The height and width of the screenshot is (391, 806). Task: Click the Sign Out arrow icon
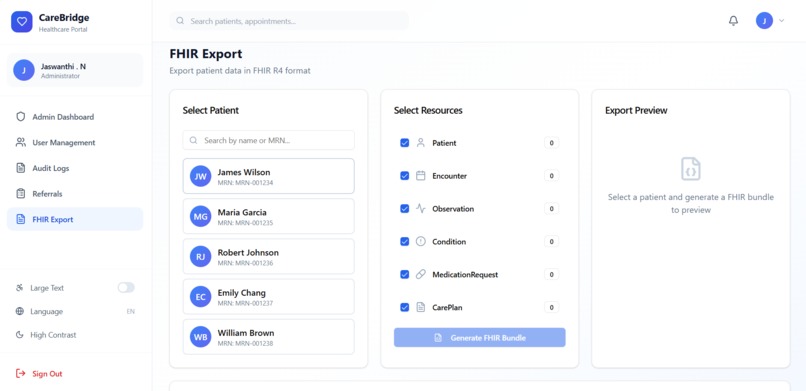click(21, 374)
